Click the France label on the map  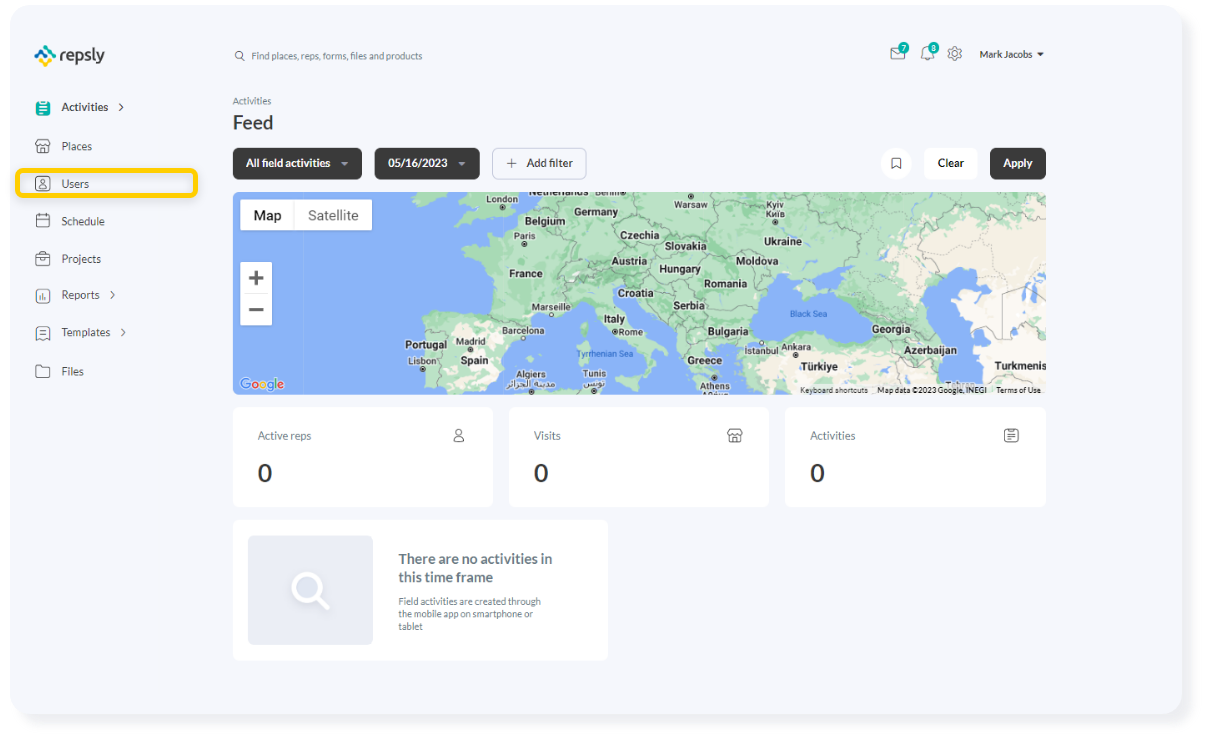[x=525, y=273]
